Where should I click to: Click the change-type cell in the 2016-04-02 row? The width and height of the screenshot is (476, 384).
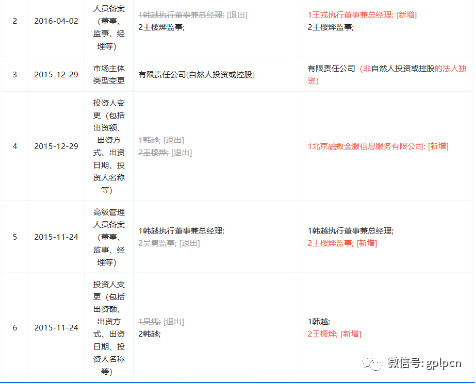pos(109,27)
